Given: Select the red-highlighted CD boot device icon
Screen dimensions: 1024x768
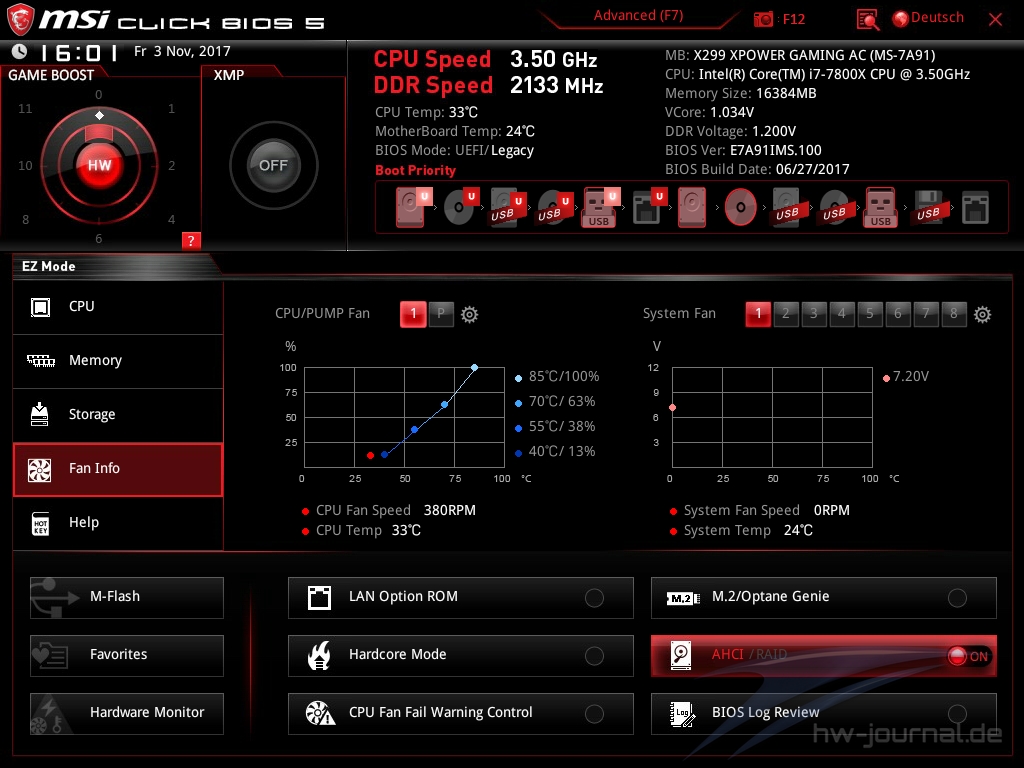Looking at the screenshot, I should click(x=740, y=208).
